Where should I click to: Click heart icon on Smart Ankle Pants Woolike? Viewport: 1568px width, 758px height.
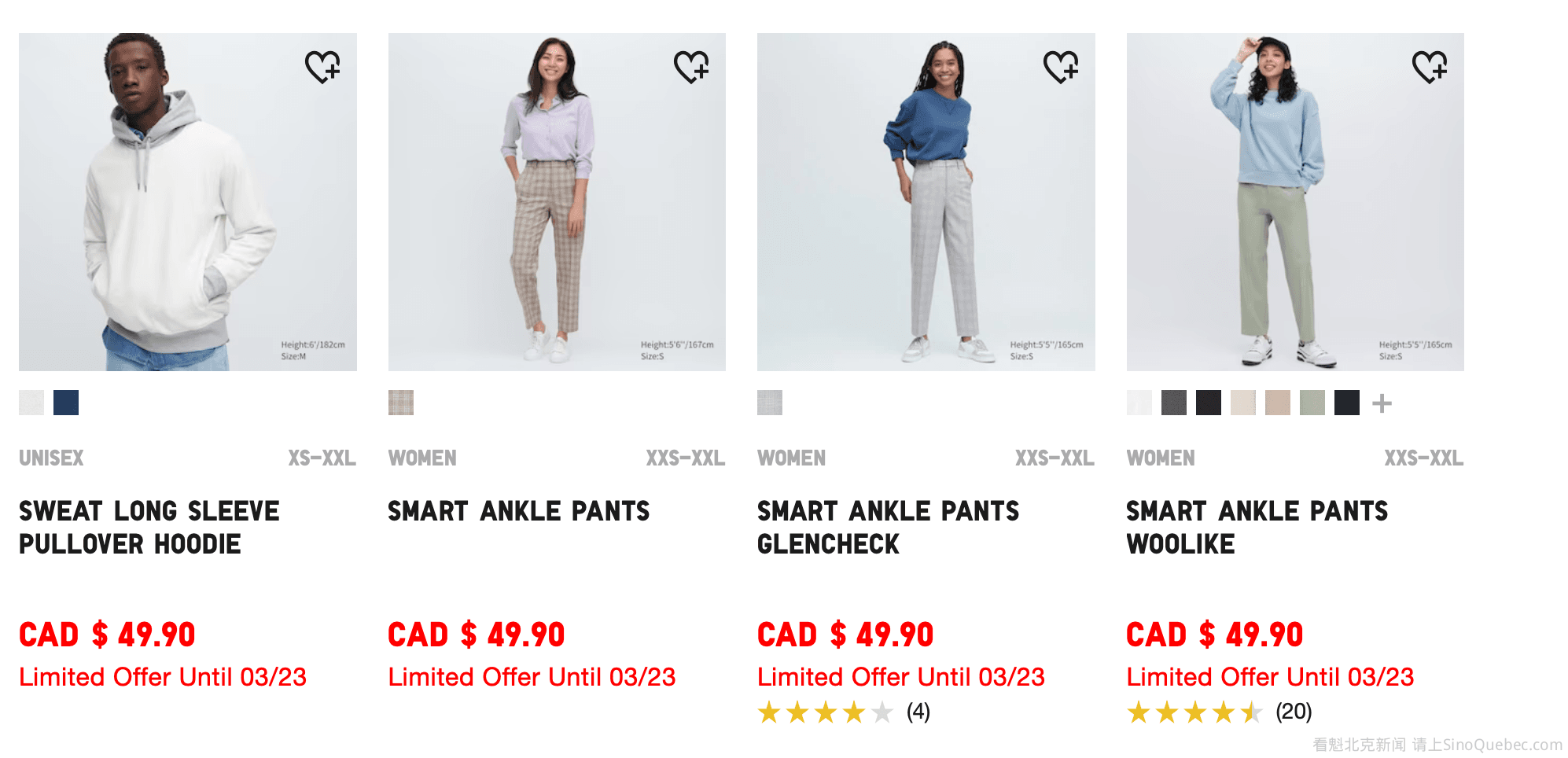pyautogui.click(x=1430, y=67)
